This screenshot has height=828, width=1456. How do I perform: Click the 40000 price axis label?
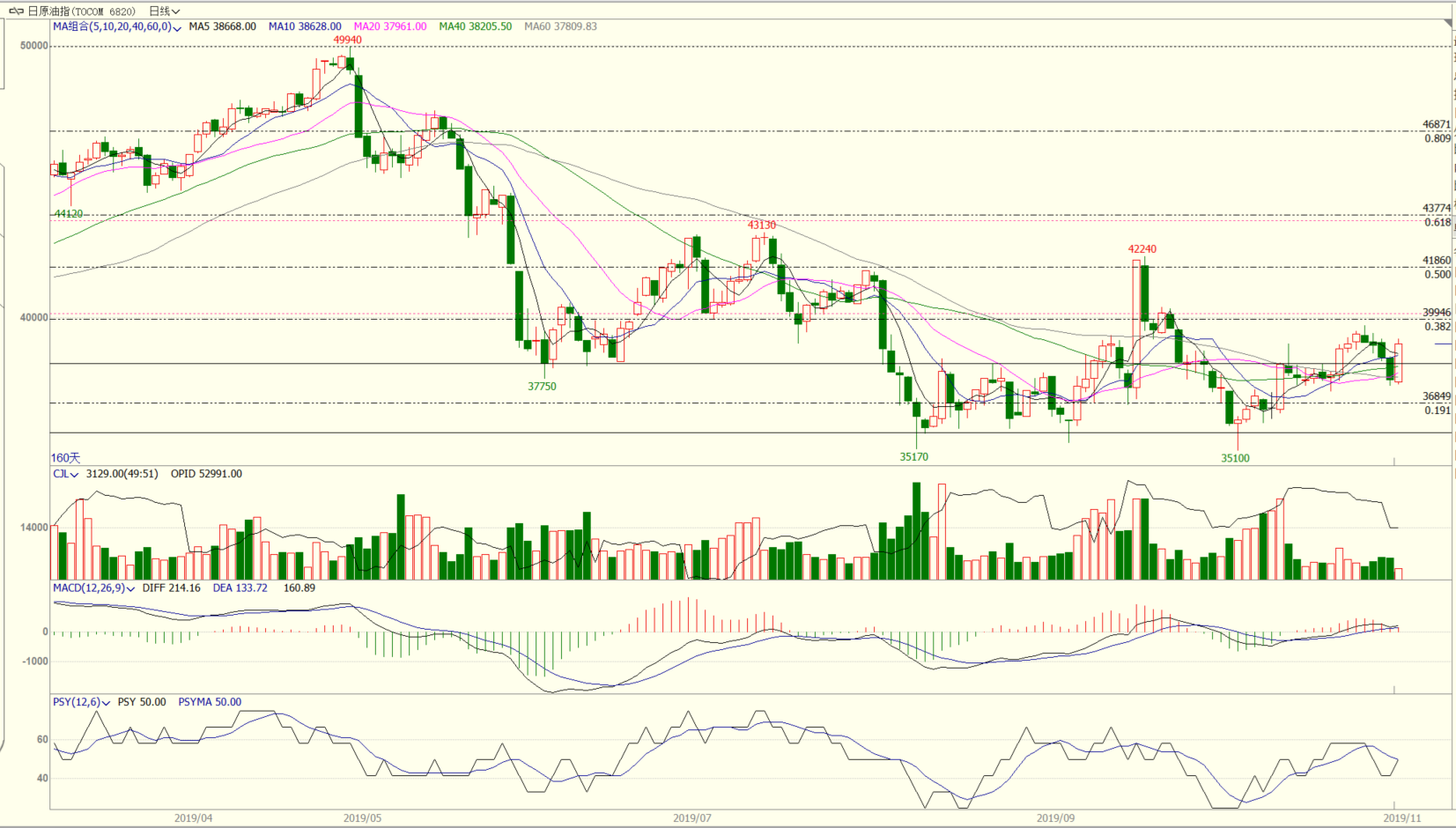[x=34, y=318]
